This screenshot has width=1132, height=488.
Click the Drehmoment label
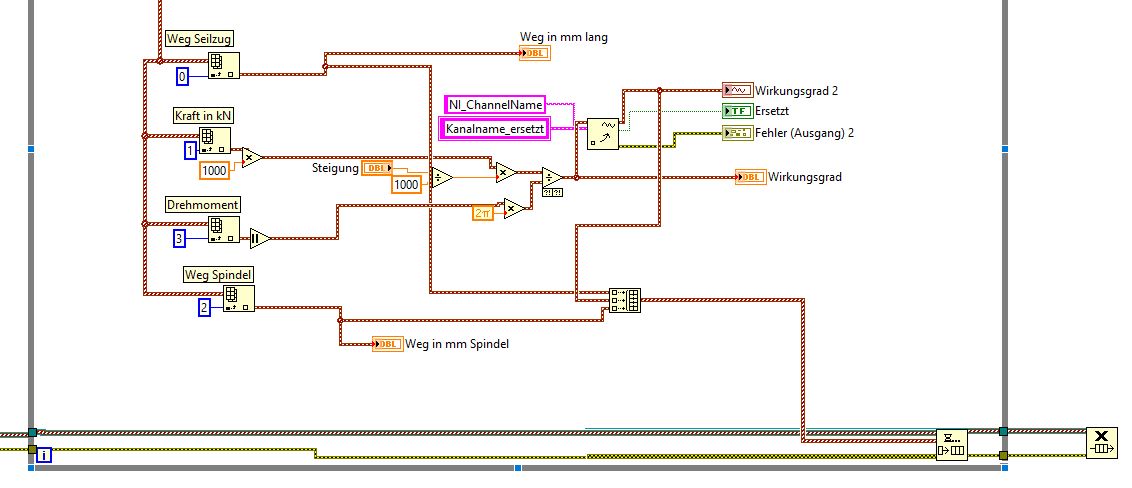tap(203, 204)
